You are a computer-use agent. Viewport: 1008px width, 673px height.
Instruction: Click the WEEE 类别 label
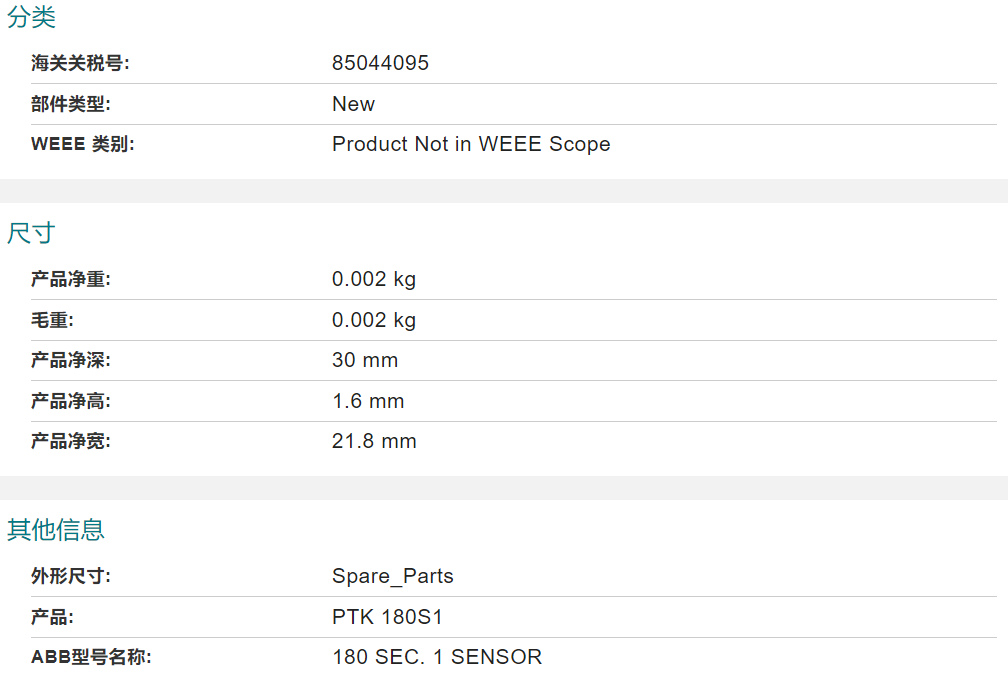pyautogui.click(x=83, y=144)
